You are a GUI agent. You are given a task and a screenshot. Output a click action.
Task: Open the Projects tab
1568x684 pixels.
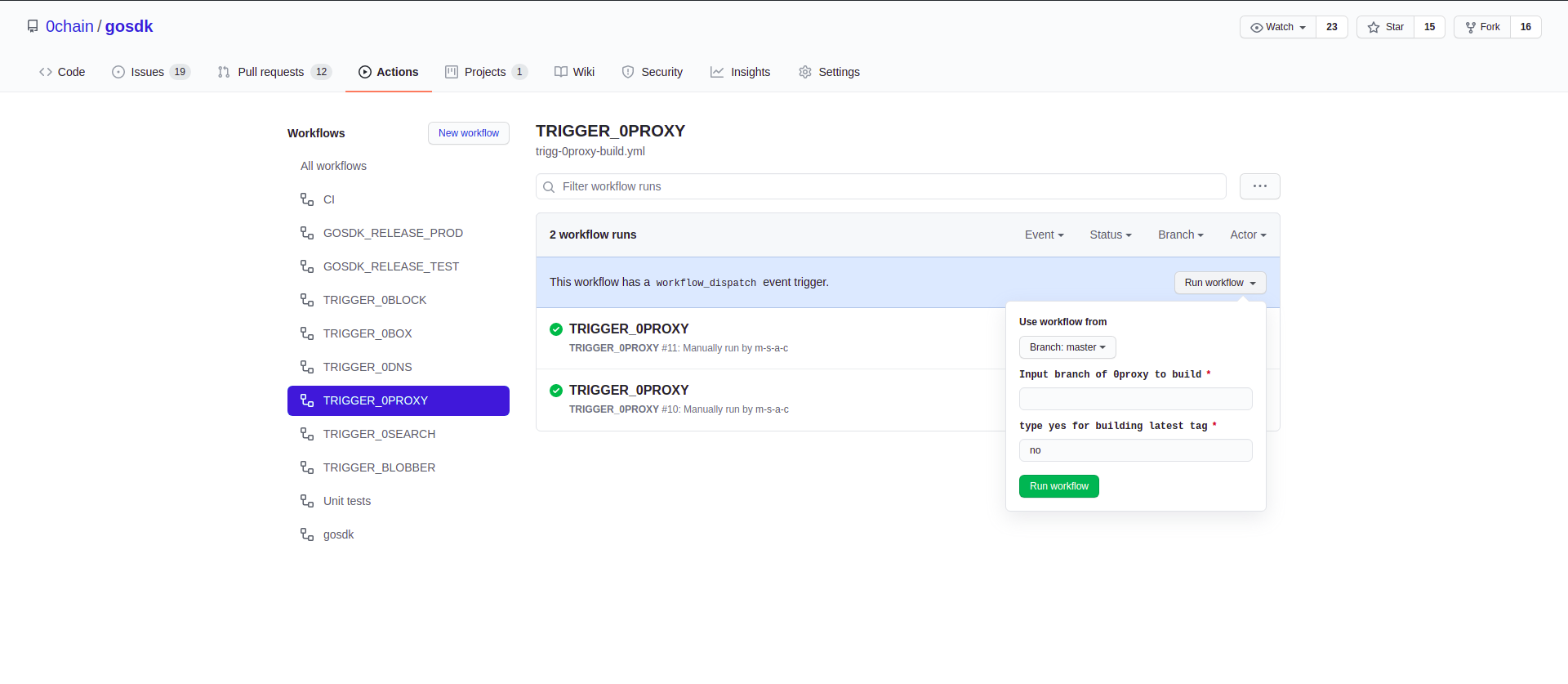(487, 72)
